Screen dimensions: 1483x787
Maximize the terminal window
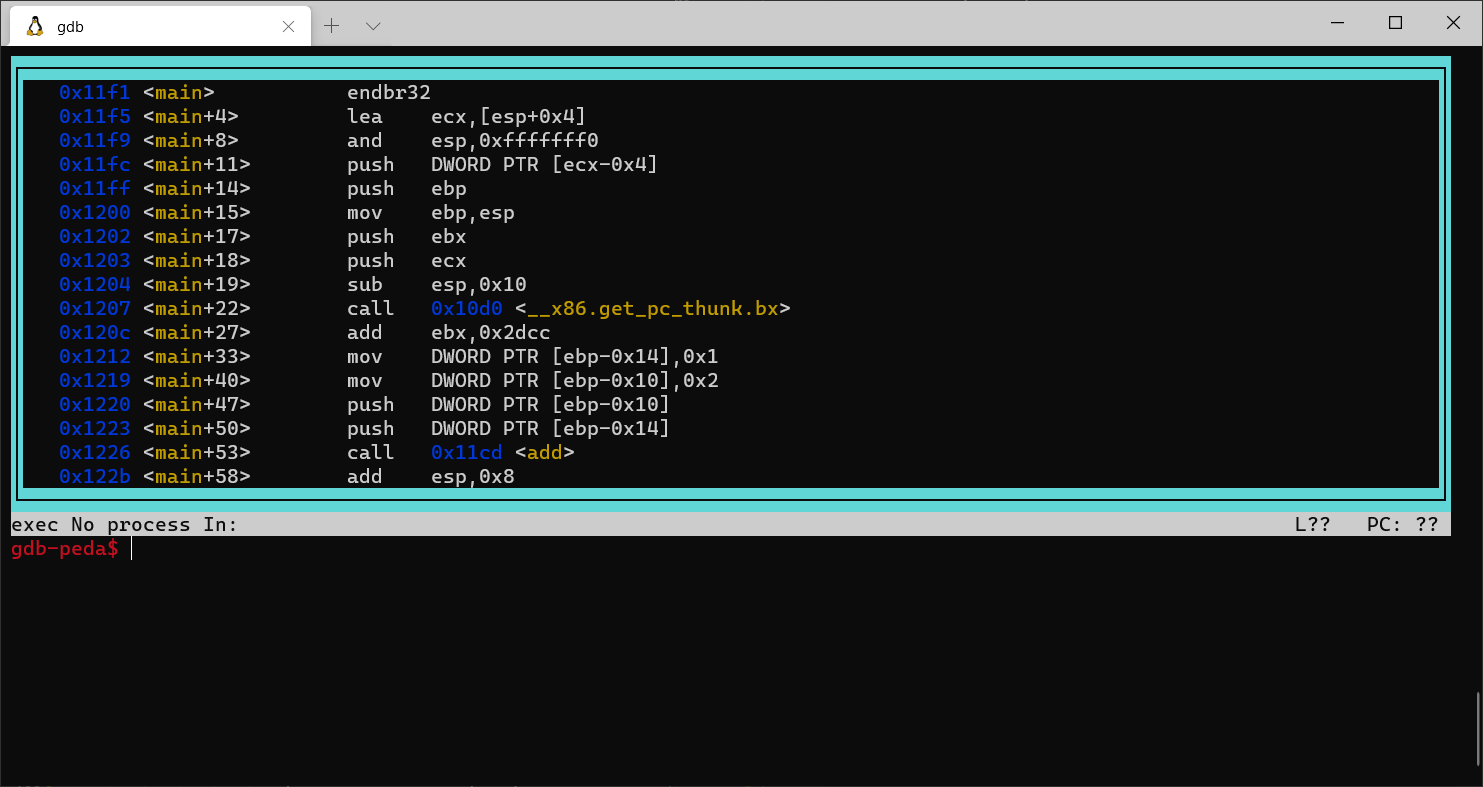(x=1395, y=23)
